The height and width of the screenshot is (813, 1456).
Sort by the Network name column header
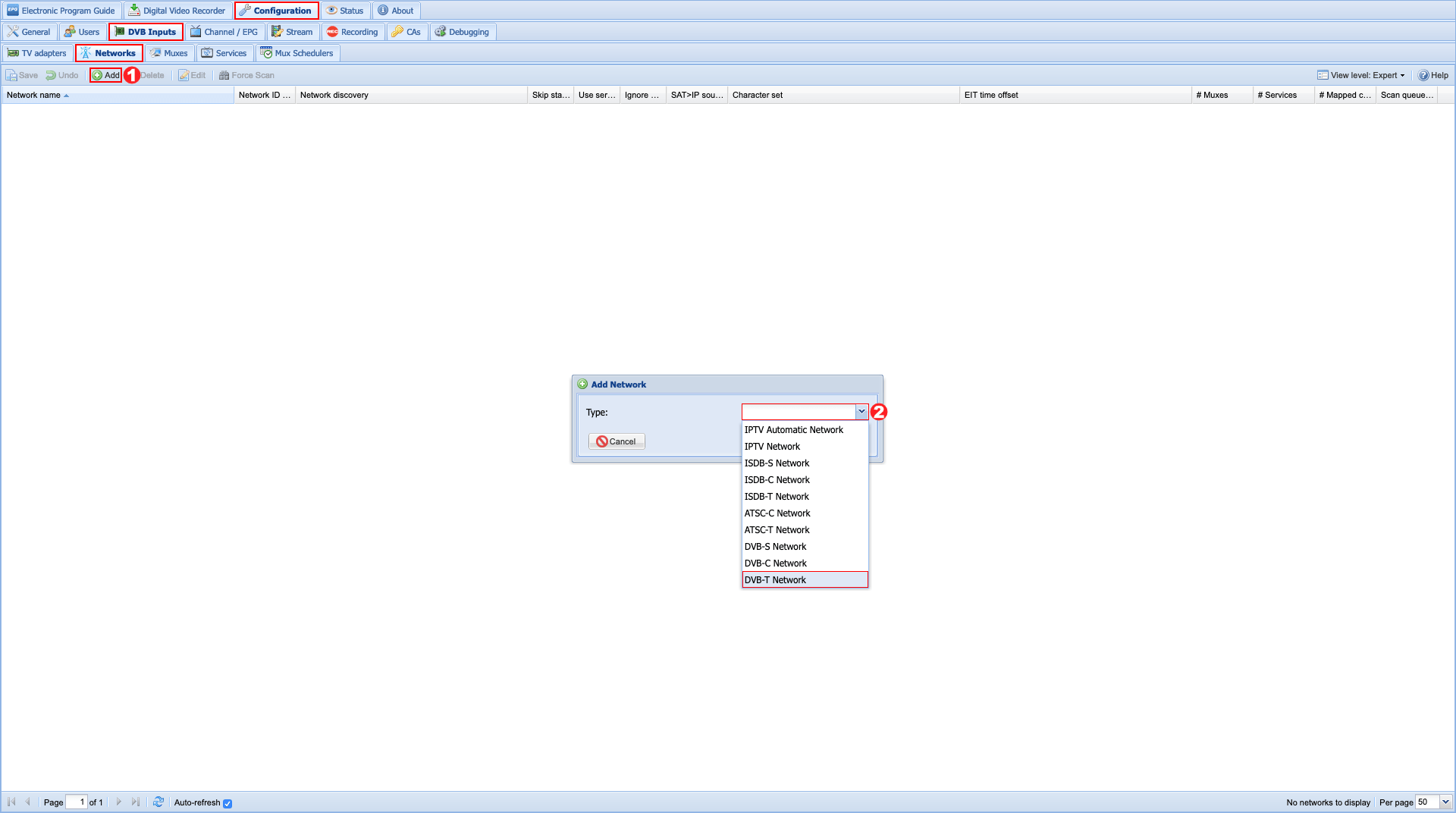coord(34,95)
